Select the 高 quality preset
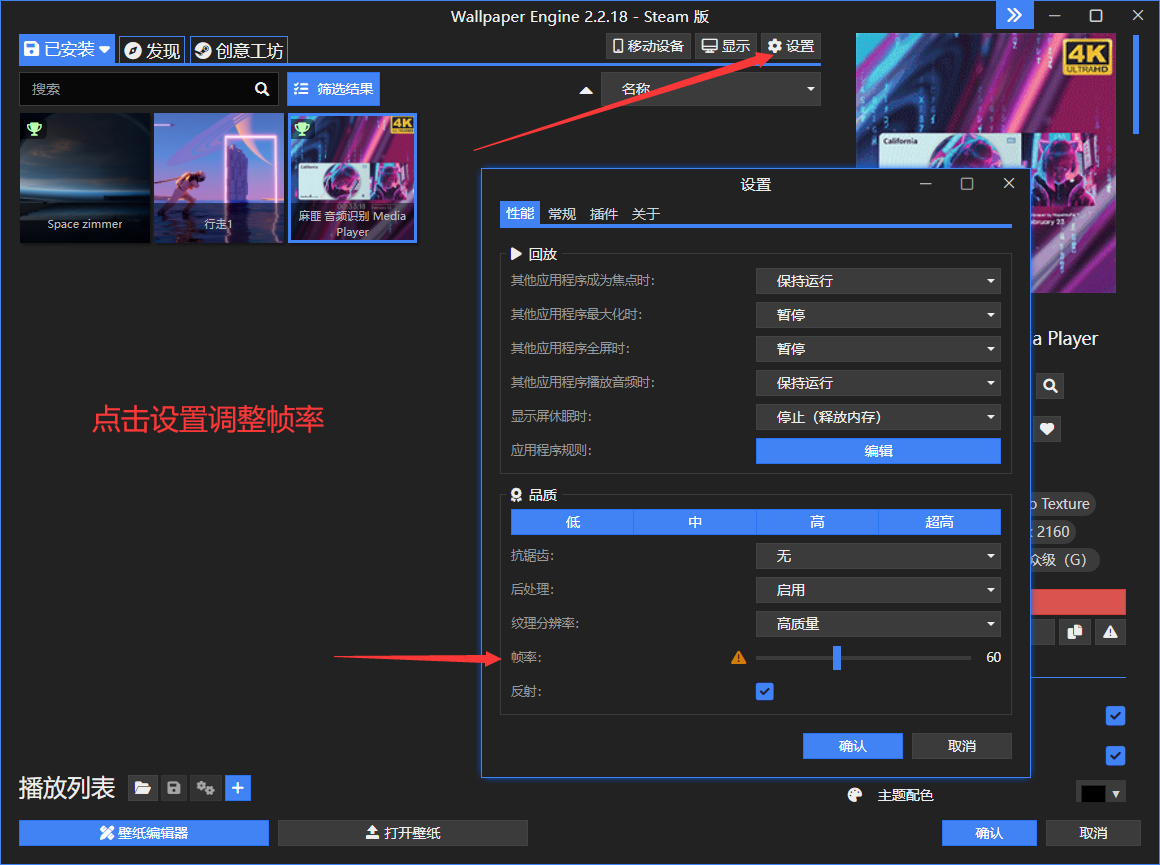The image size is (1160, 865). coord(817,522)
